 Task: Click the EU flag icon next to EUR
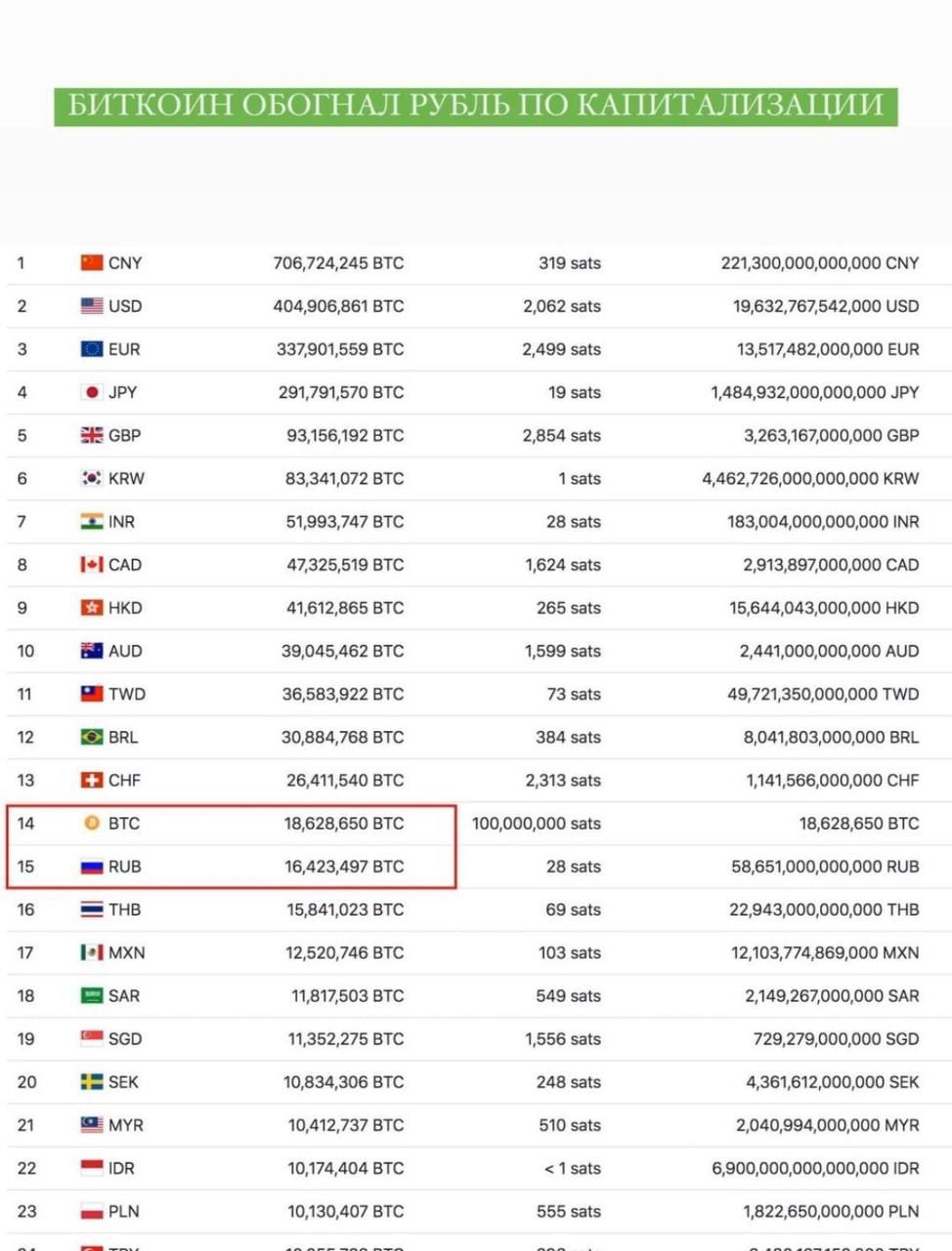pos(92,349)
